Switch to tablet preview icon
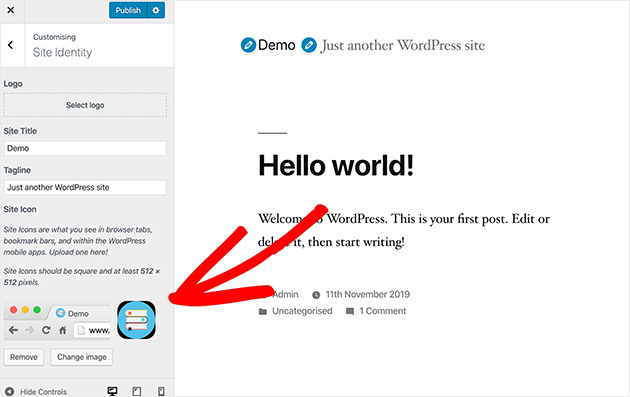Screen dimensions: 630x397 [x=137, y=391]
